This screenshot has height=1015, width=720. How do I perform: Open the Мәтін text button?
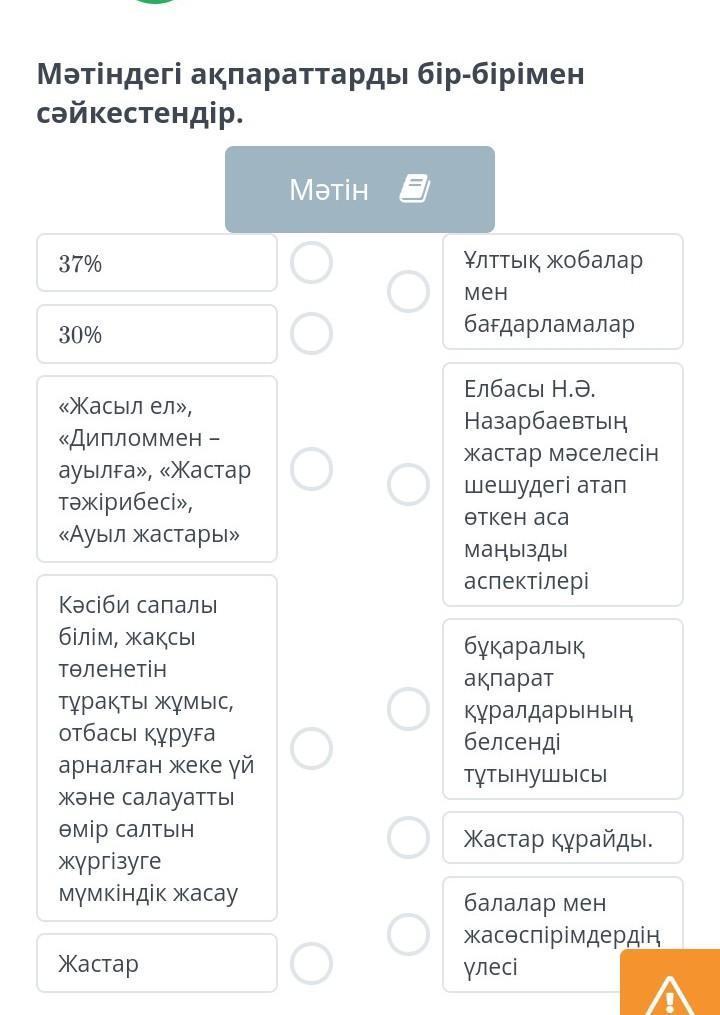tap(360, 190)
